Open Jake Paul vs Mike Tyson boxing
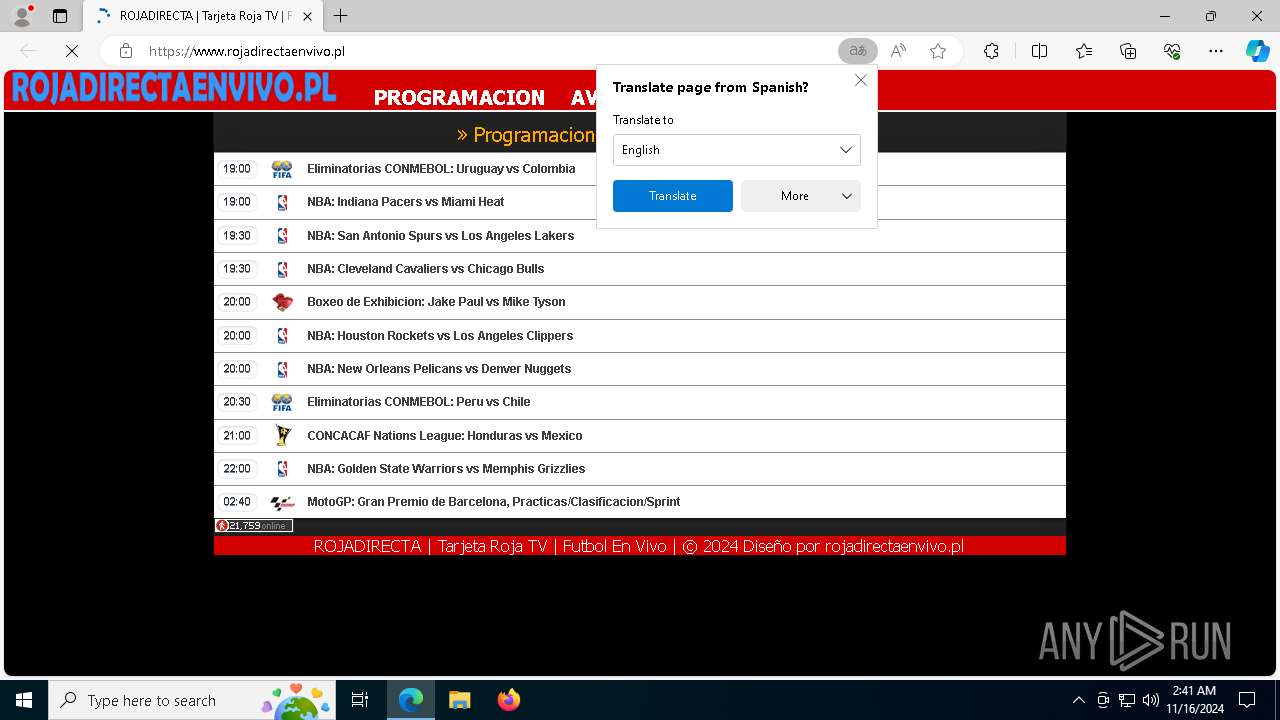Viewport: 1280px width, 720px height. click(x=436, y=302)
